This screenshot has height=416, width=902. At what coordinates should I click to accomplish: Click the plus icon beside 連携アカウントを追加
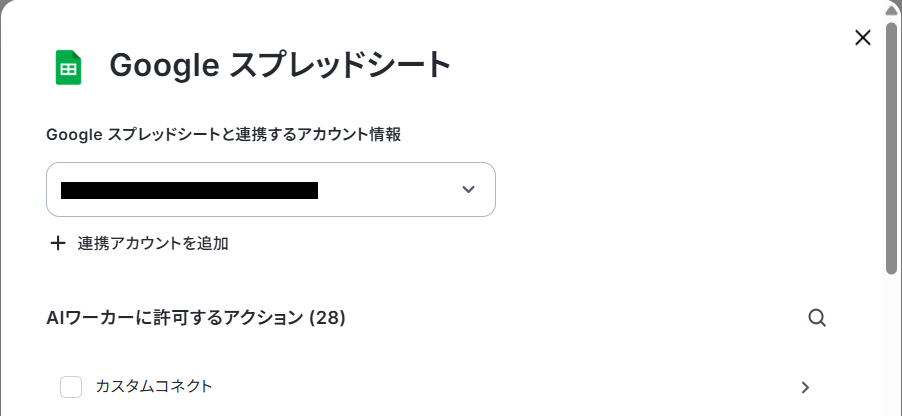click(58, 243)
